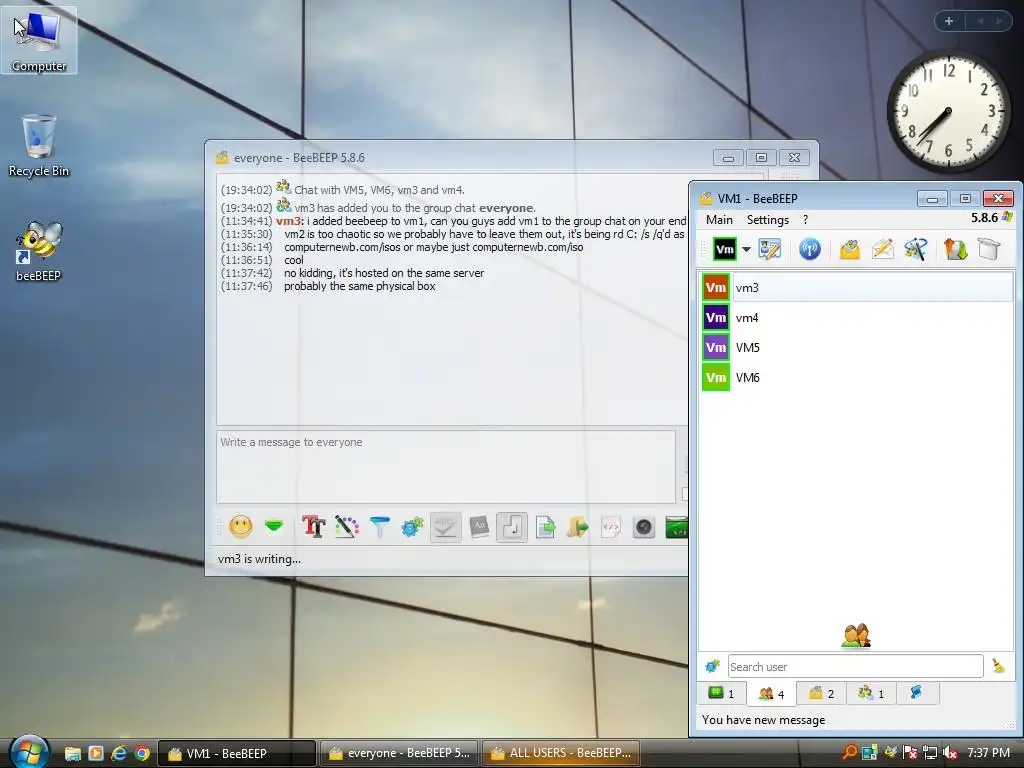The height and width of the screenshot is (768, 1024).
Task: Switch to 'everyone - BeeBEEP' taskbar button
Action: [x=399, y=753]
